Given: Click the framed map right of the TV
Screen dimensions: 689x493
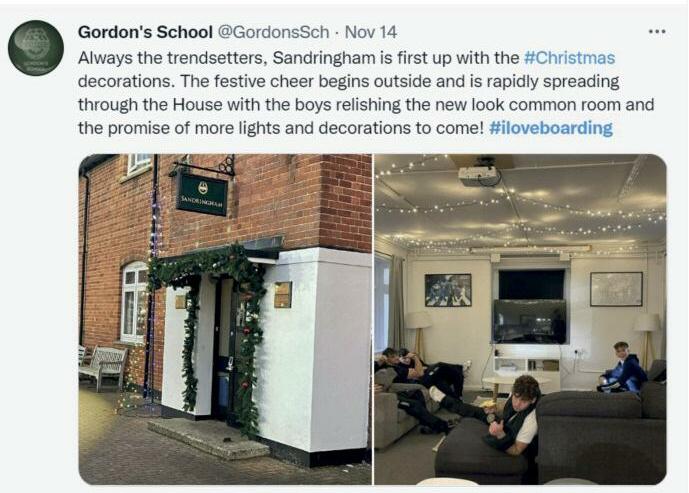Looking at the screenshot, I should [x=616, y=289].
